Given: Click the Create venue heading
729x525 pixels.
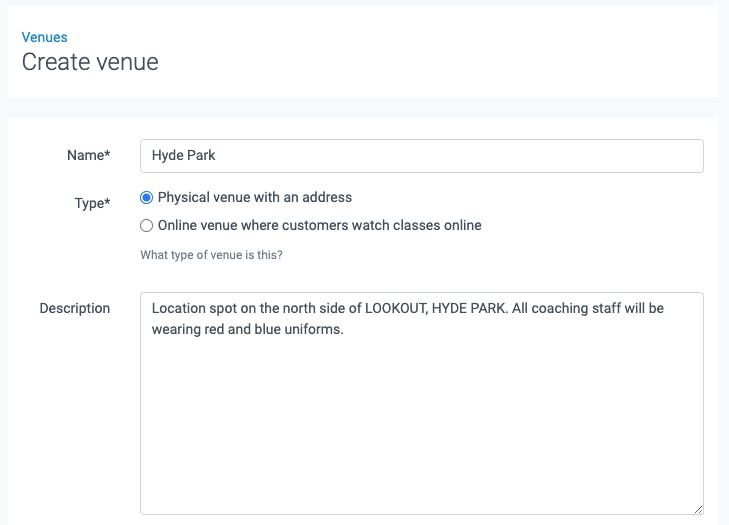Looking at the screenshot, I should pos(90,62).
